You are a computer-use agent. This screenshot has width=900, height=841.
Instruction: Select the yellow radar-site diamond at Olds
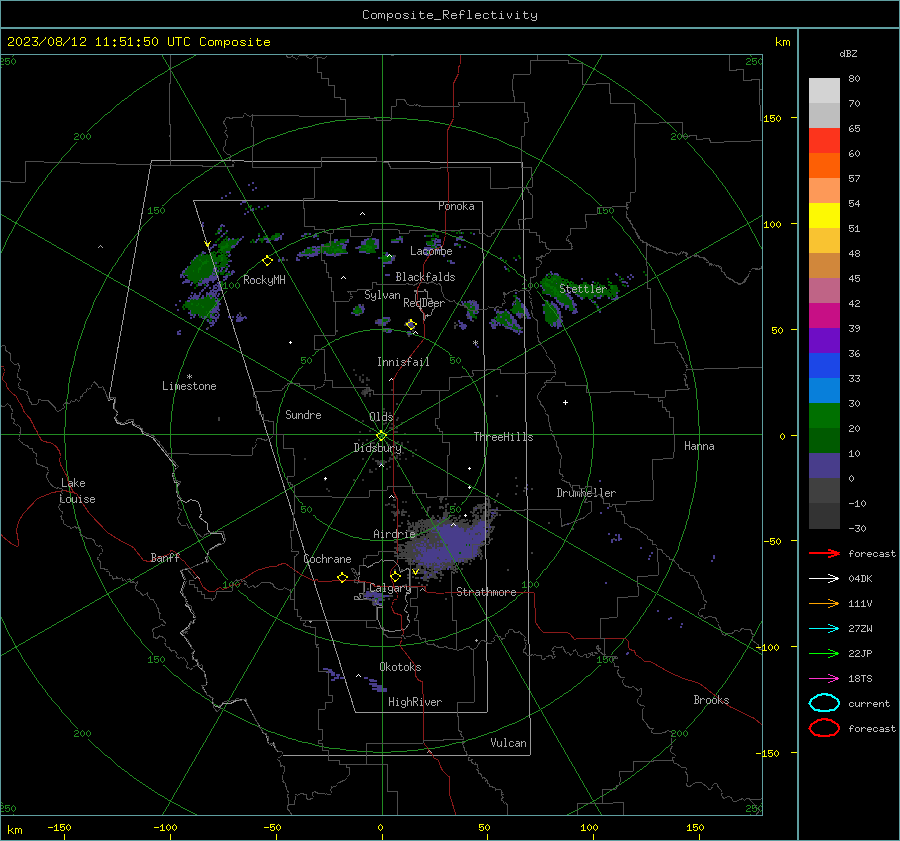381,436
